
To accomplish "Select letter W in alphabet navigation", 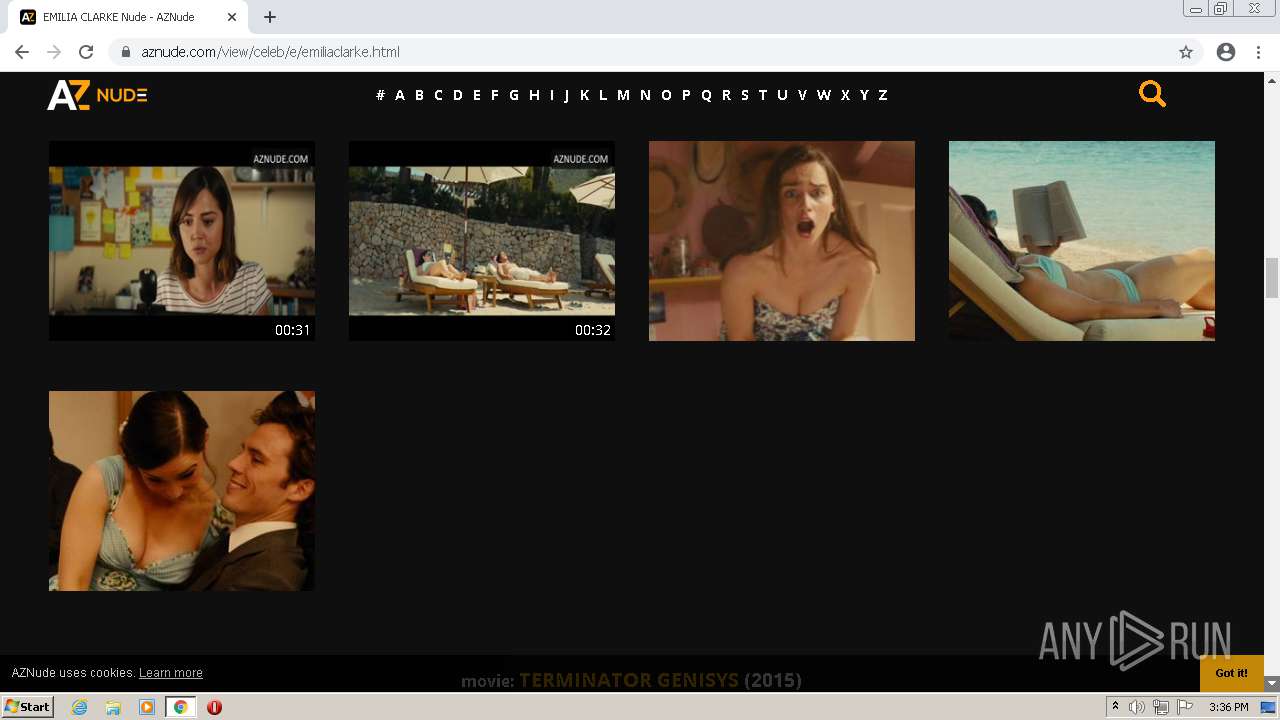I will coord(824,95).
